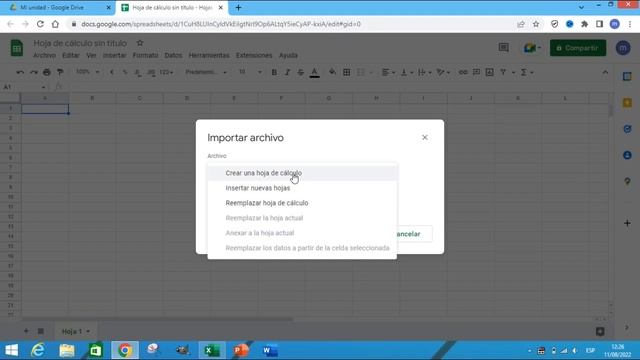Click the print icon

click(47, 72)
